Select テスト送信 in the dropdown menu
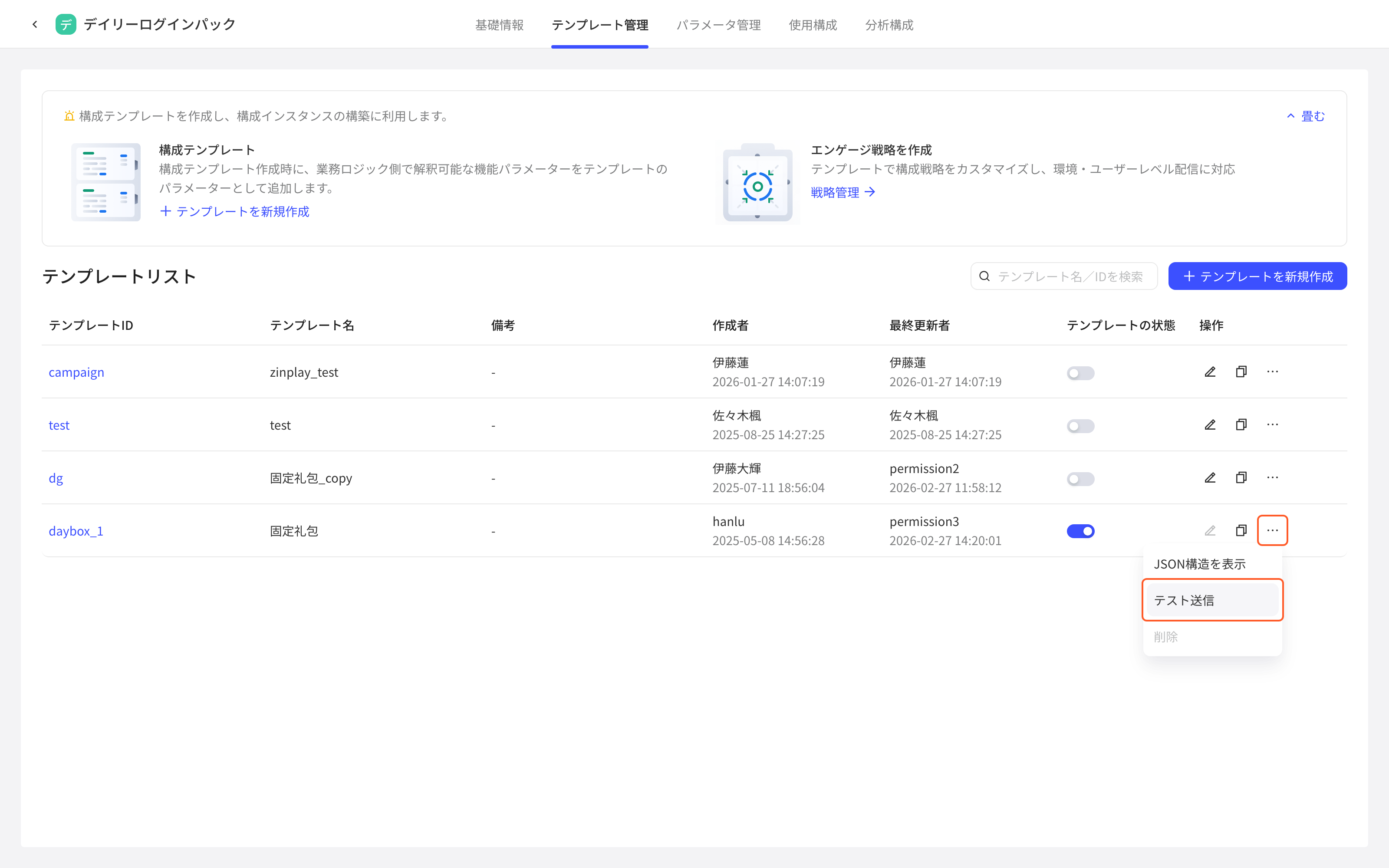 [1212, 600]
